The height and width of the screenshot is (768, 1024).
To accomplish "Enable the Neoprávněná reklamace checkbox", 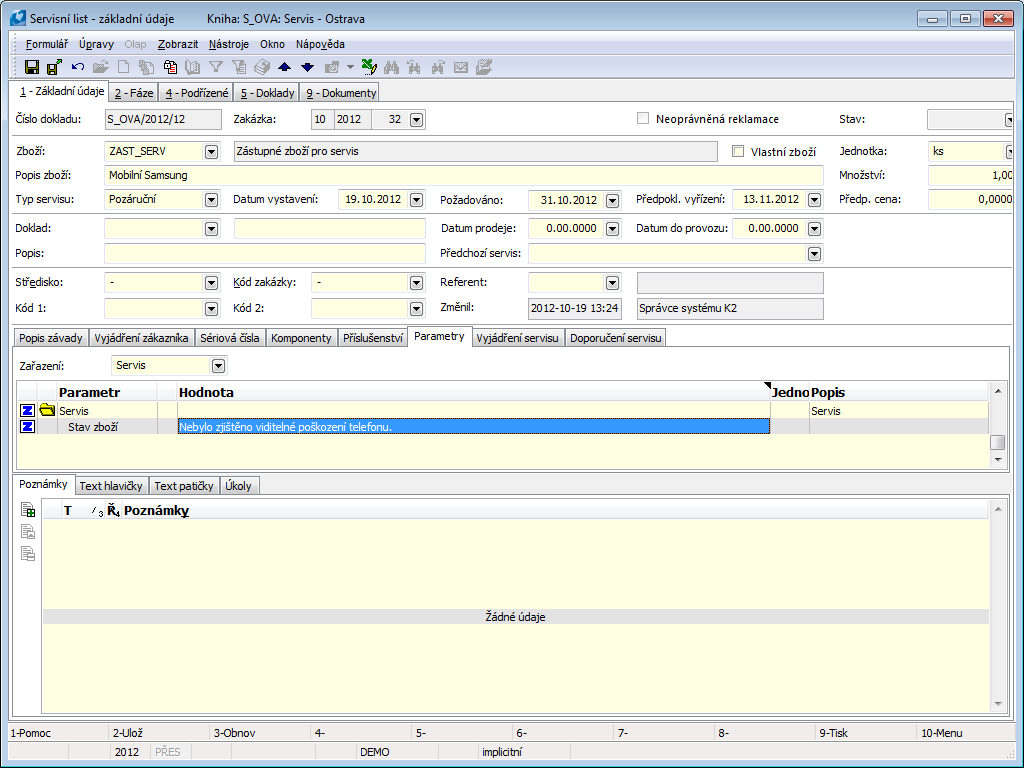I will click(x=643, y=119).
